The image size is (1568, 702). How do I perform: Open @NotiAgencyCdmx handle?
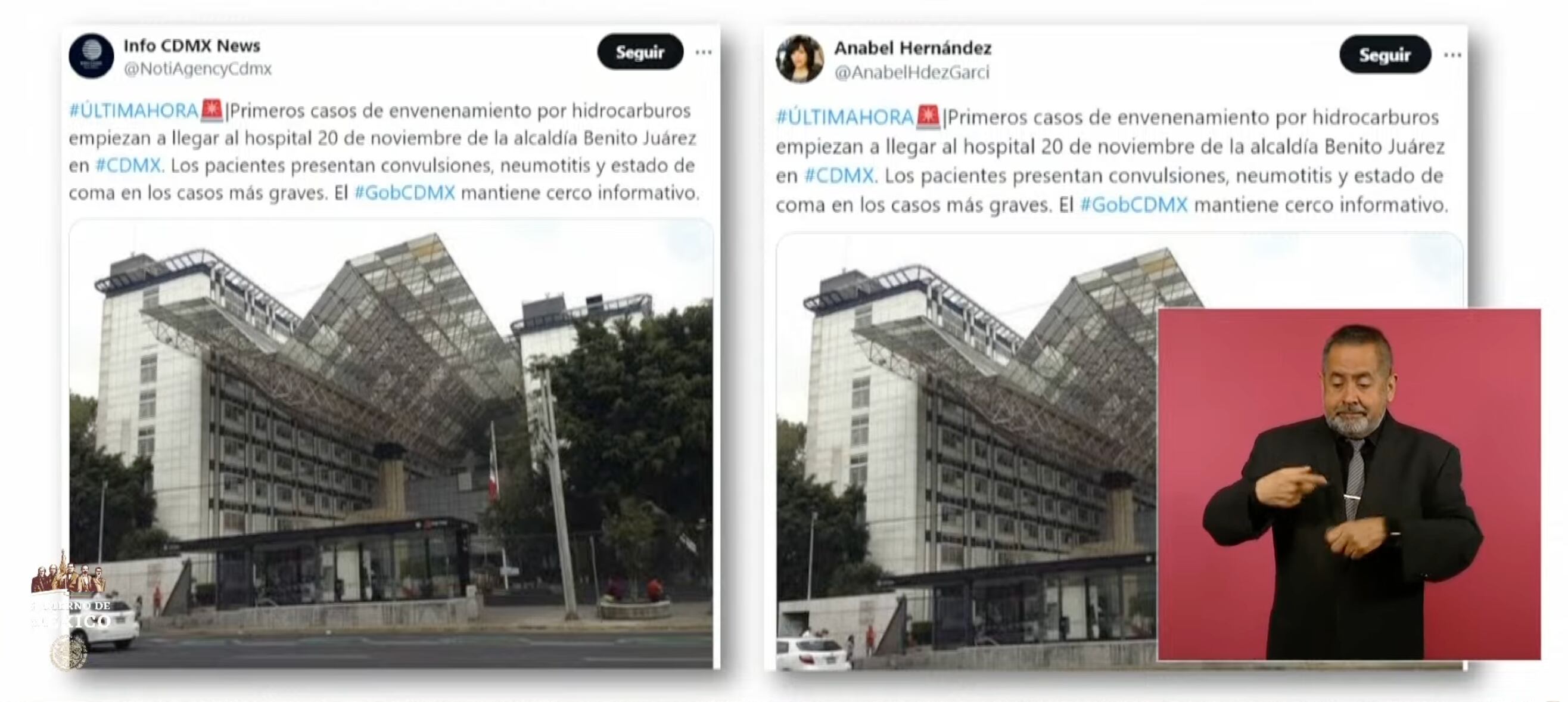(x=198, y=69)
